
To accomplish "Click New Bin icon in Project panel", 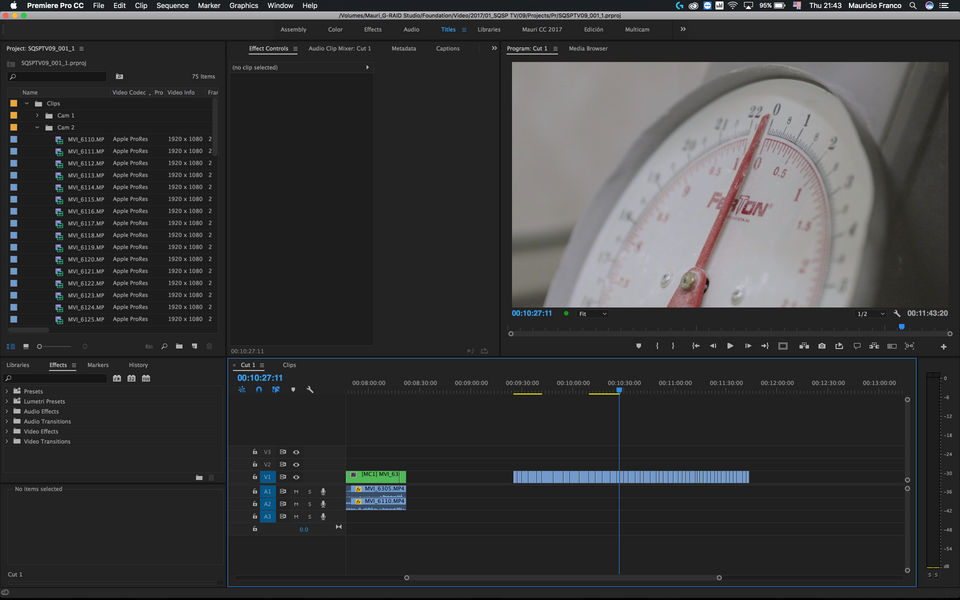I will (179, 346).
